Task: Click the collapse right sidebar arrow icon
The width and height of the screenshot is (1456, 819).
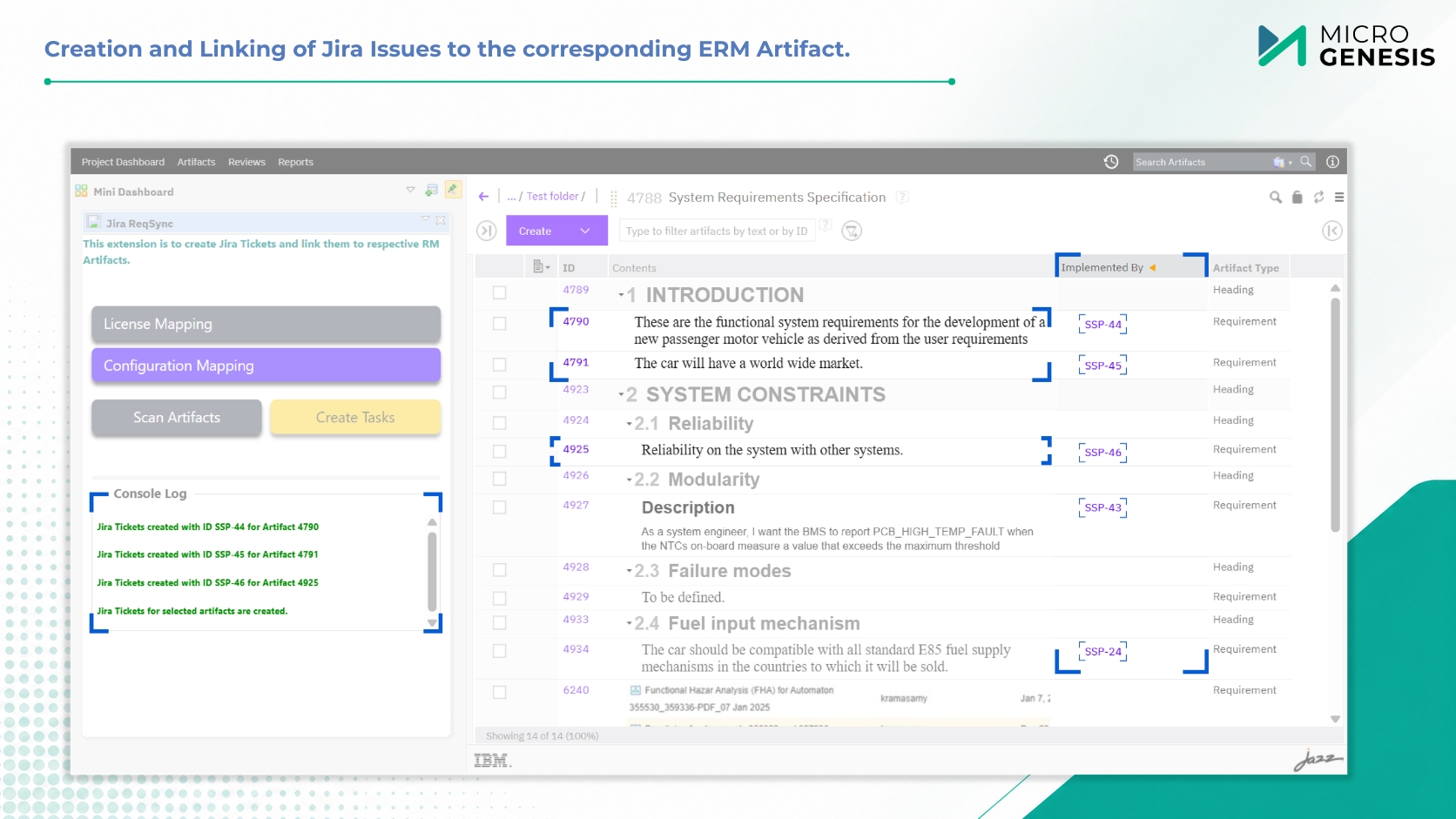Action: pyautogui.click(x=1331, y=231)
